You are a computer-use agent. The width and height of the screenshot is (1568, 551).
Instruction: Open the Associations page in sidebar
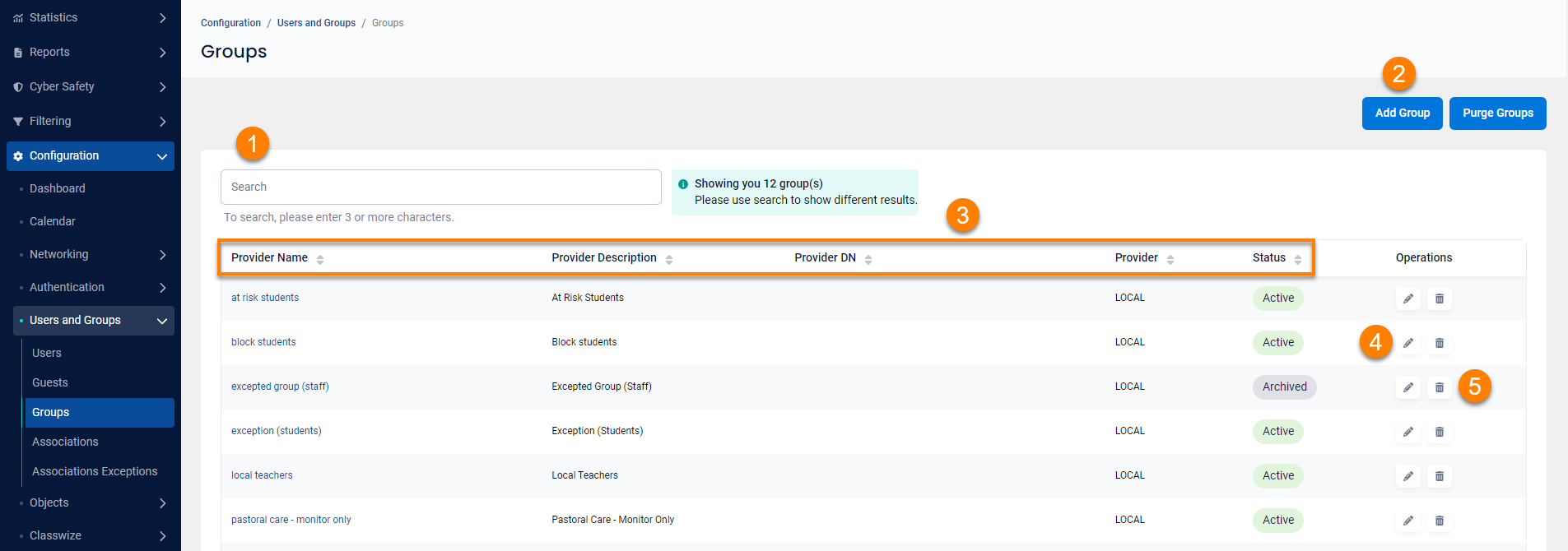pyautogui.click(x=65, y=442)
